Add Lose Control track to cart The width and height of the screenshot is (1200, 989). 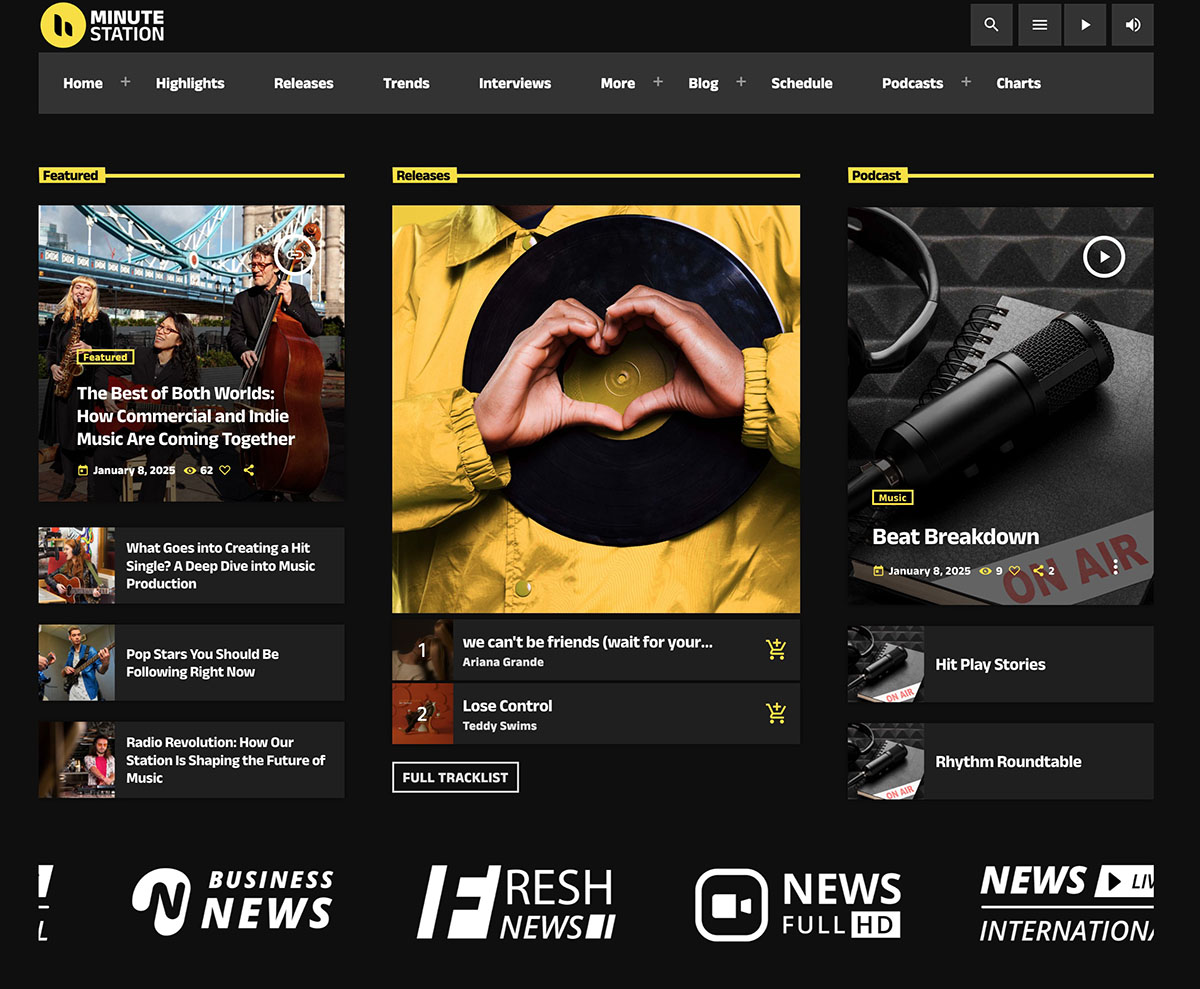776,714
